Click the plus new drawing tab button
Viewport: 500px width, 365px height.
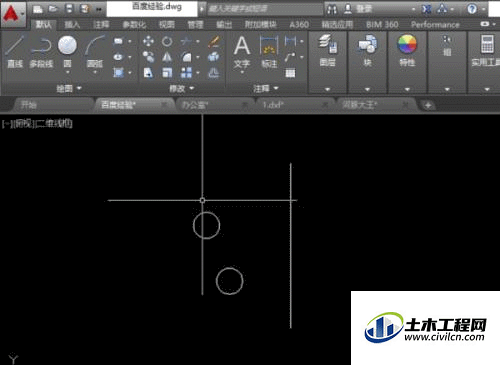click(428, 105)
